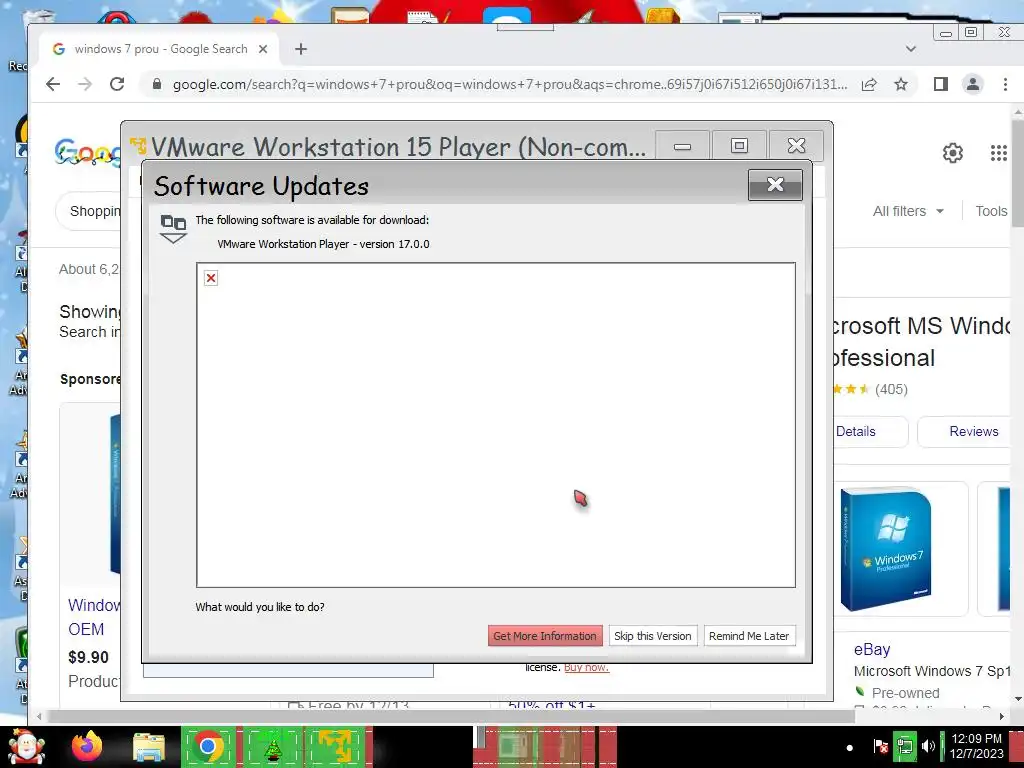
Task: Go forward in Chrome
Action: click(85, 84)
